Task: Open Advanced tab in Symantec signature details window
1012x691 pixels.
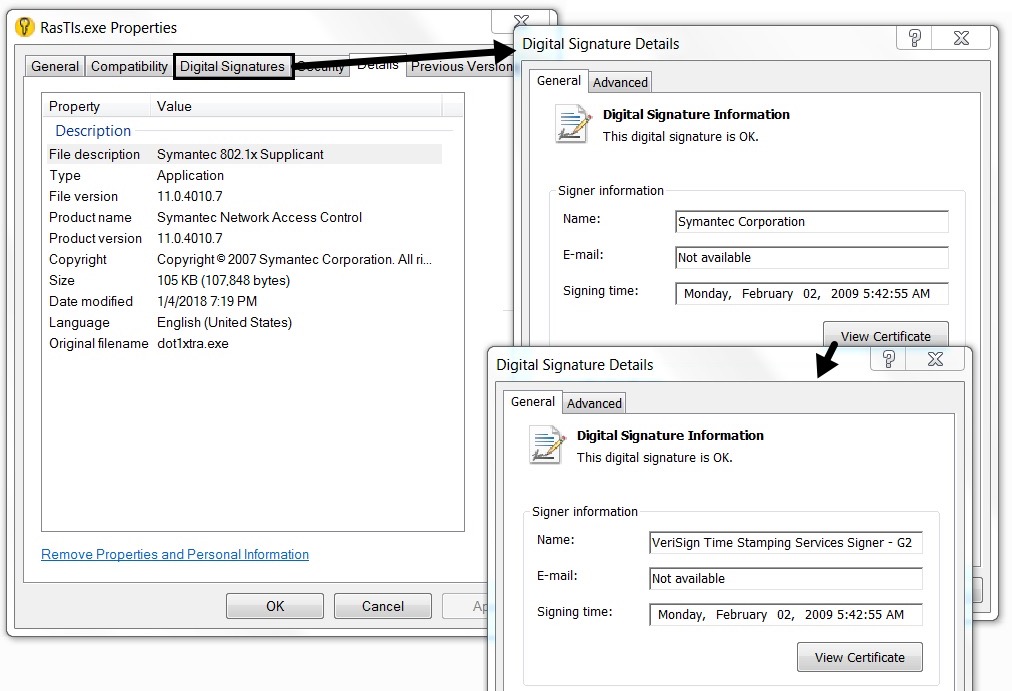Action: pos(620,83)
